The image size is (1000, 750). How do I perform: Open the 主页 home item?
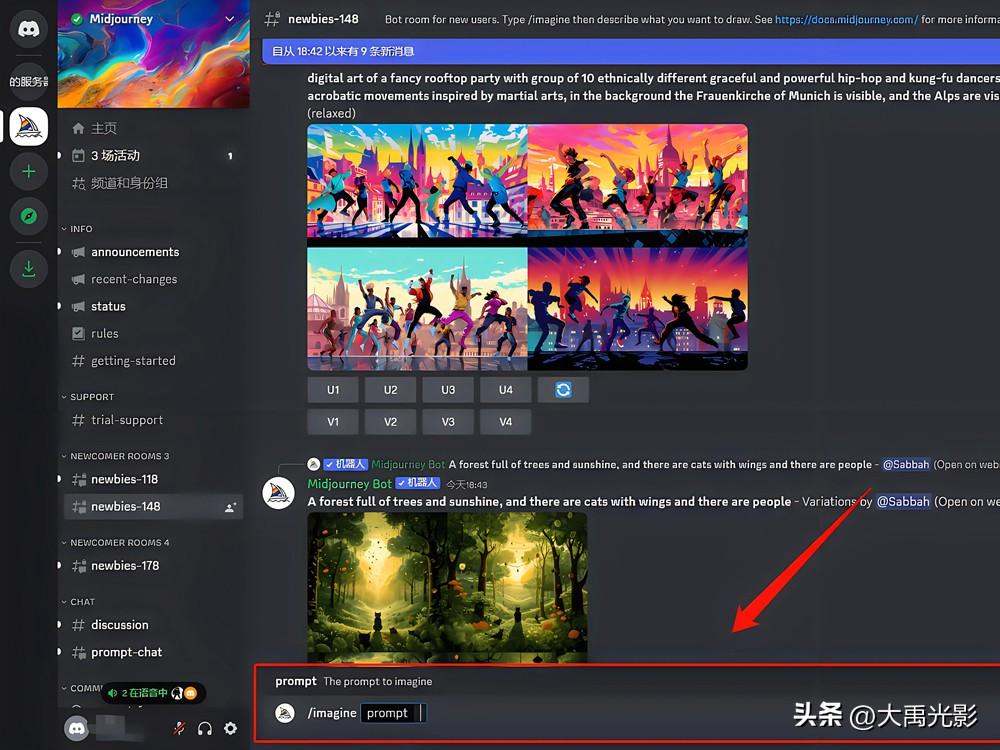pyautogui.click(x=153, y=129)
